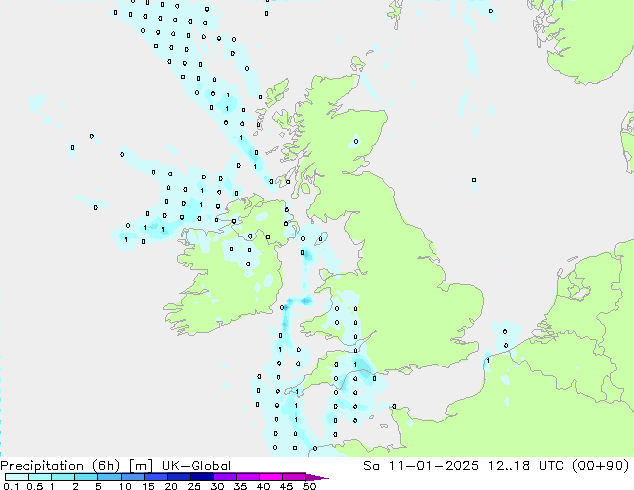Click the 'UK-Global' model label

point(196,466)
